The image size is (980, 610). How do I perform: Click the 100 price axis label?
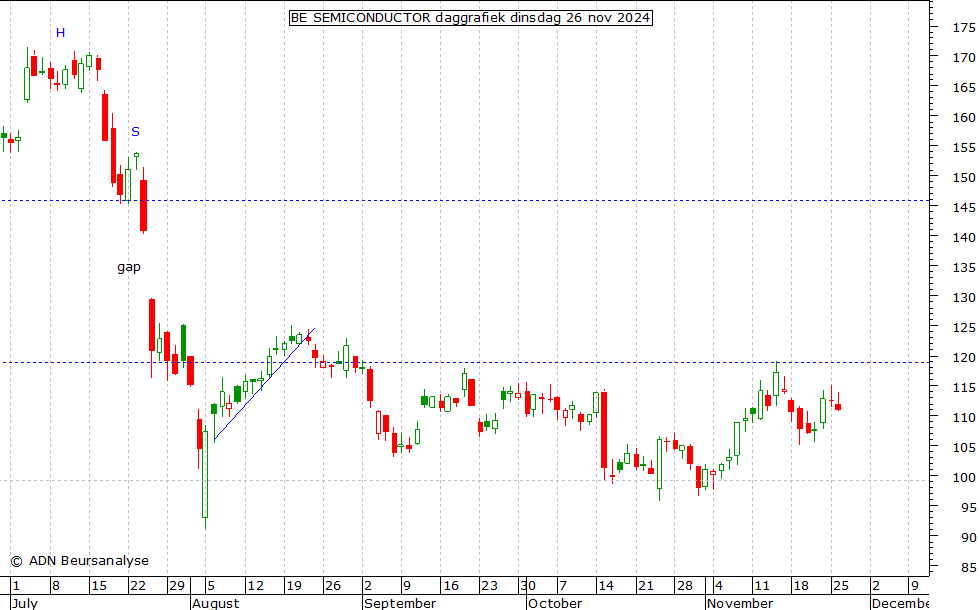point(964,478)
